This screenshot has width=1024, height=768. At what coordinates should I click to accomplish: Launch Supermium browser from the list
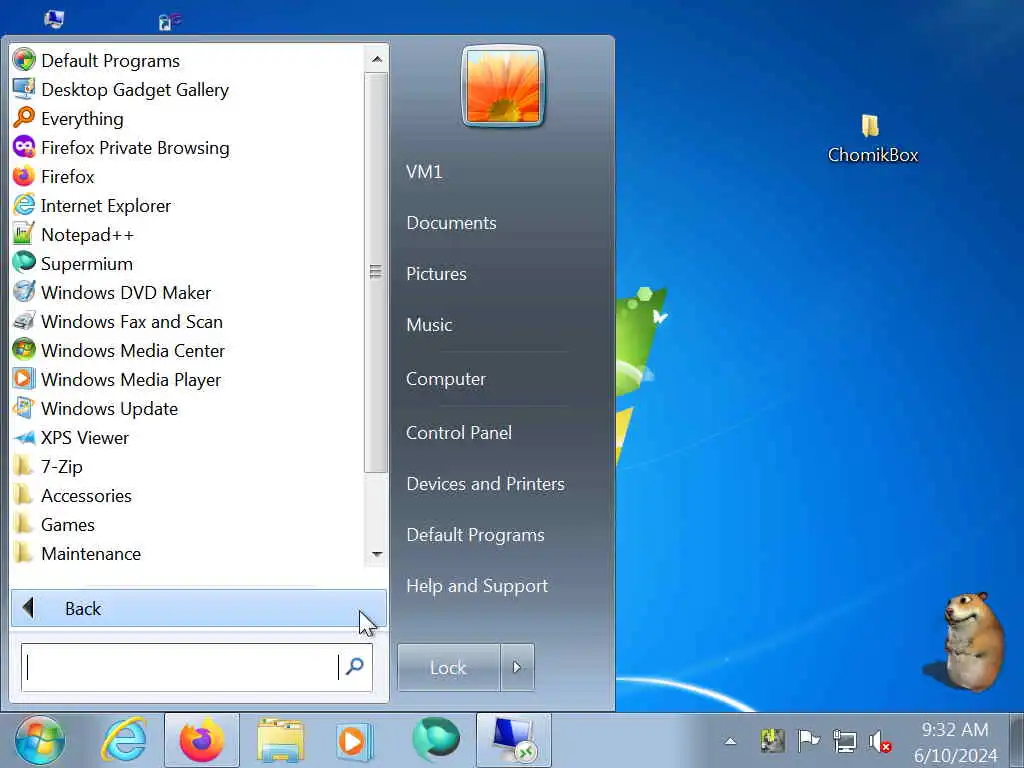[24, 263]
